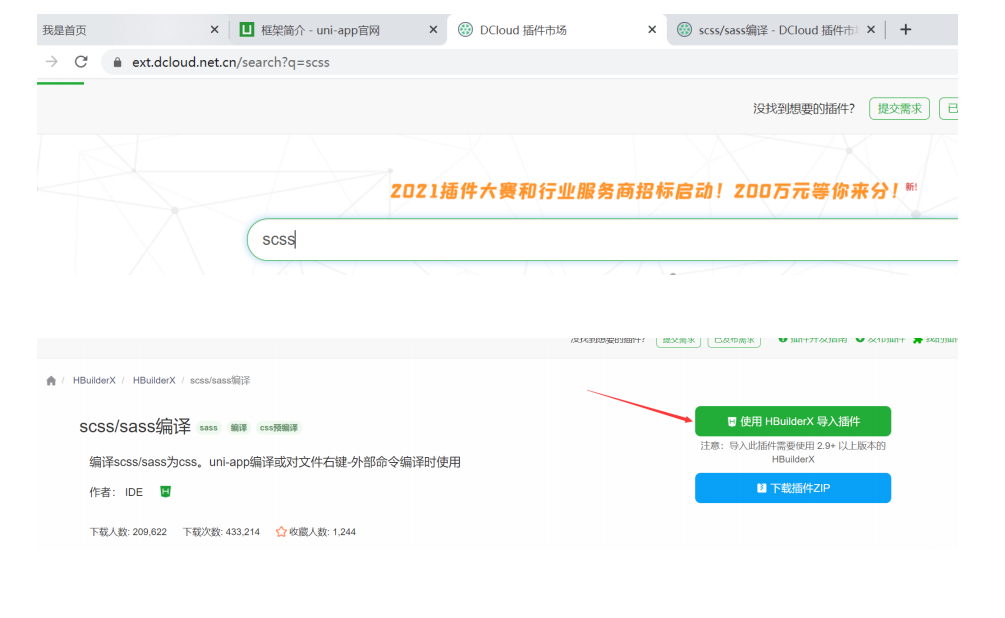This screenshot has height=618, width=1005.
Task: Click the lower partially hidden 提交需求 button
Action: 678,340
